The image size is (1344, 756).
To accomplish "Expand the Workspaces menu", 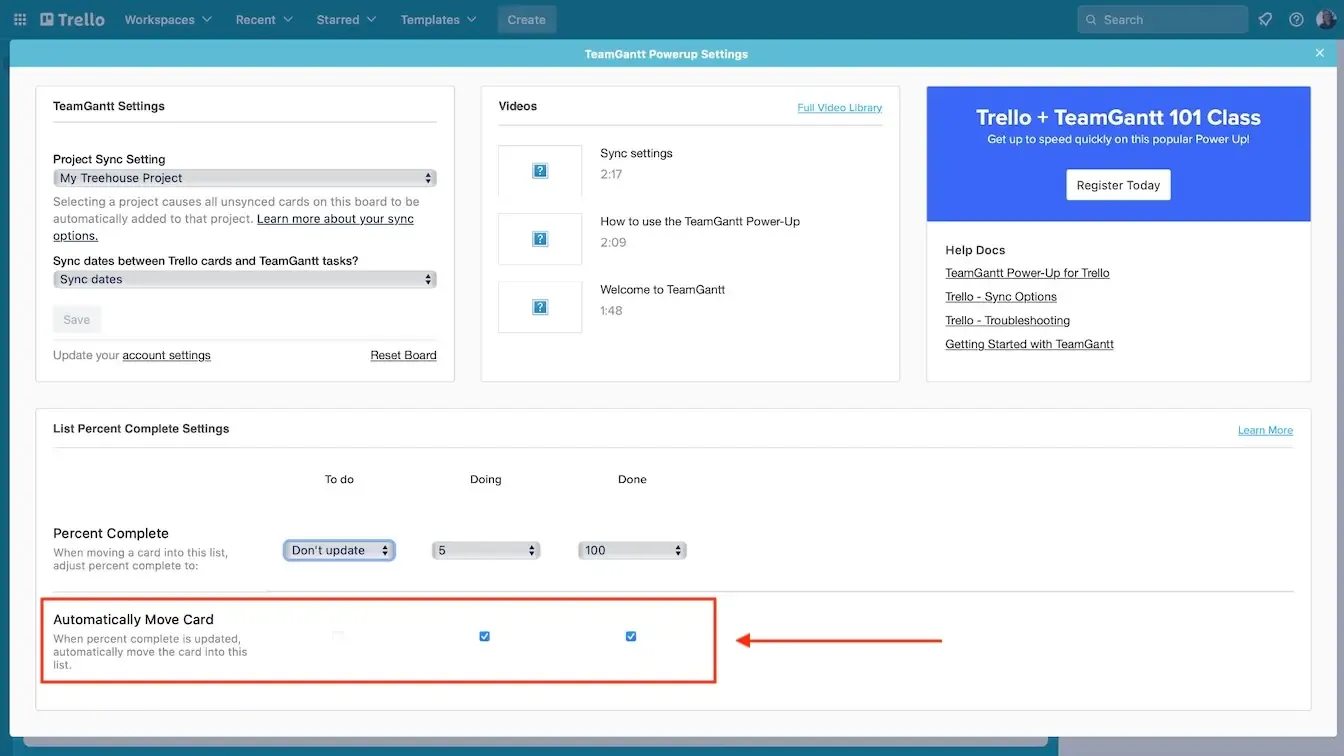I will [x=168, y=20].
